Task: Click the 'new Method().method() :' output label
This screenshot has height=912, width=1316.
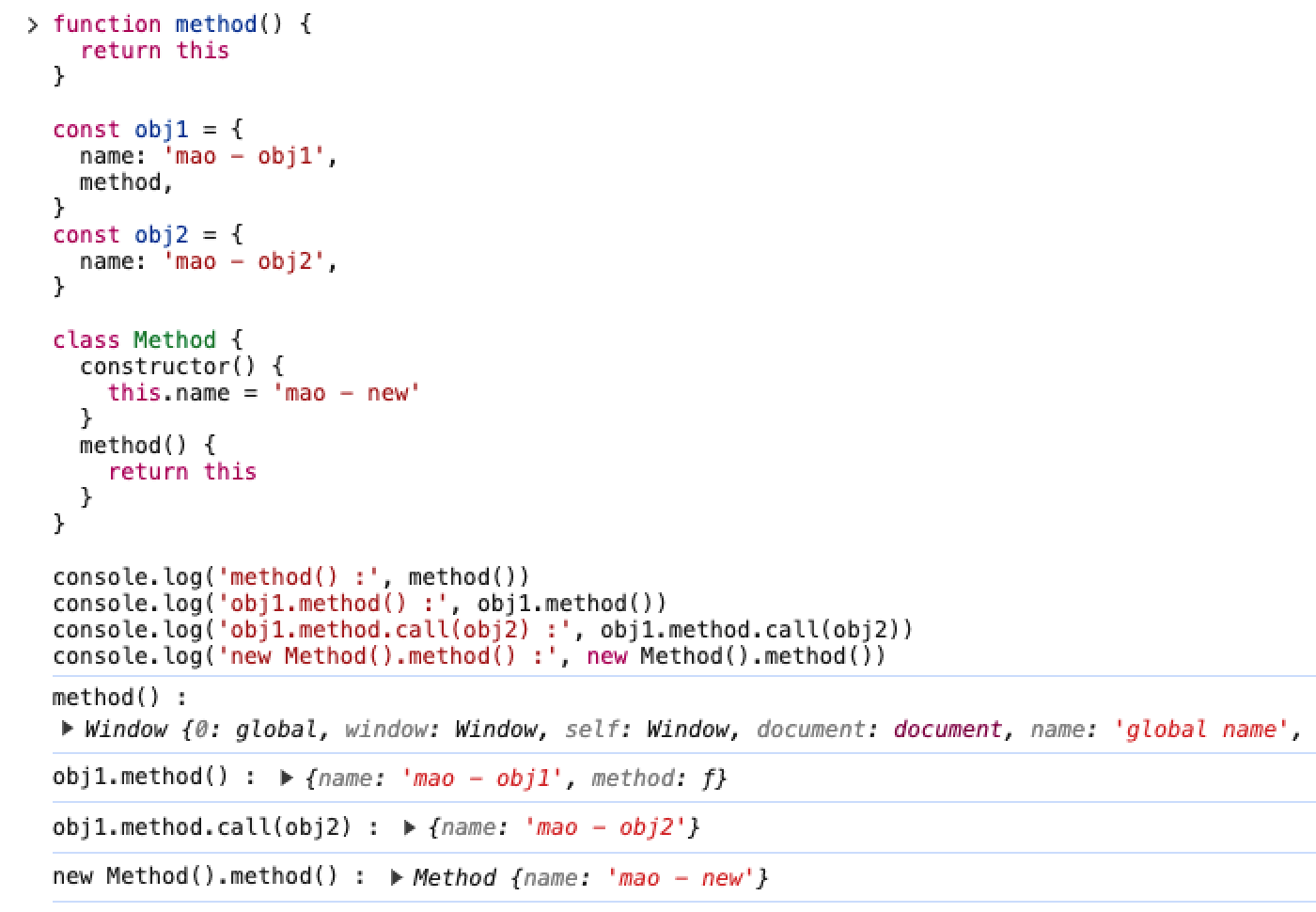Action: (209, 877)
